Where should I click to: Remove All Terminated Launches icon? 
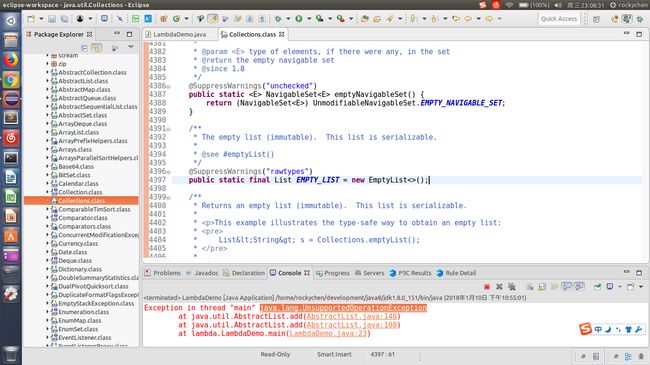(x=512, y=287)
